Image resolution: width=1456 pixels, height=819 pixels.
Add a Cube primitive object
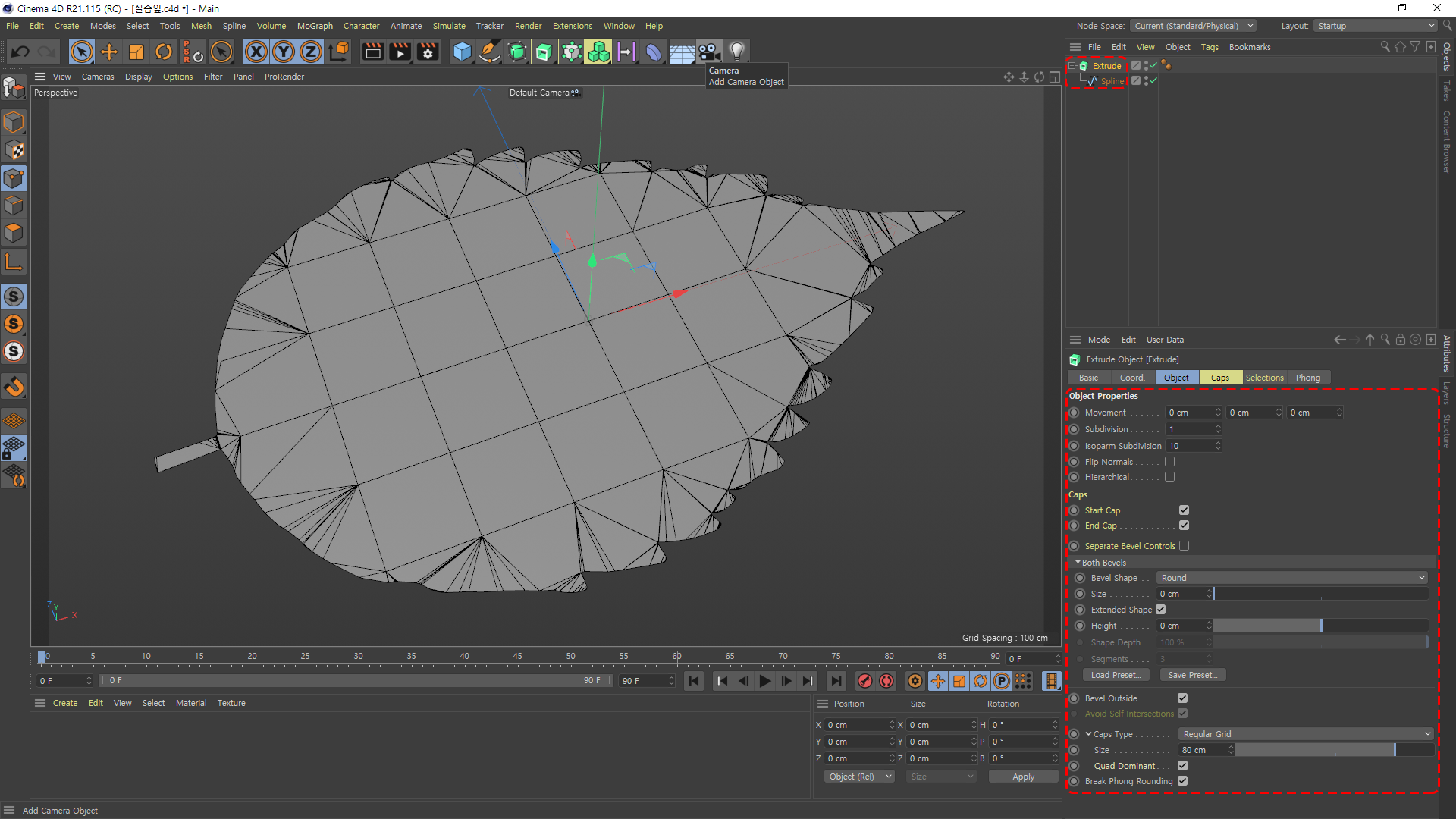click(x=462, y=52)
